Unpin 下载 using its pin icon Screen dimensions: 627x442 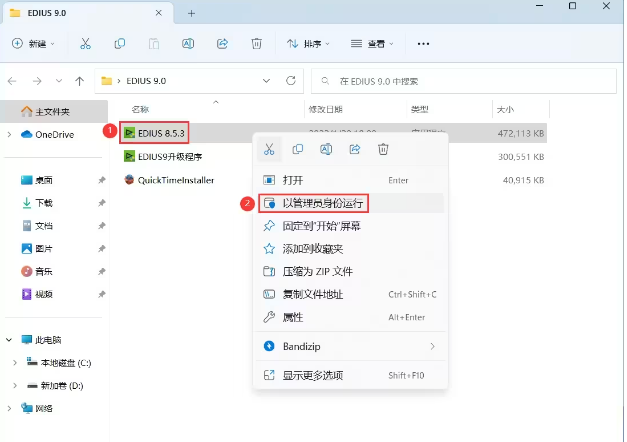point(102,203)
